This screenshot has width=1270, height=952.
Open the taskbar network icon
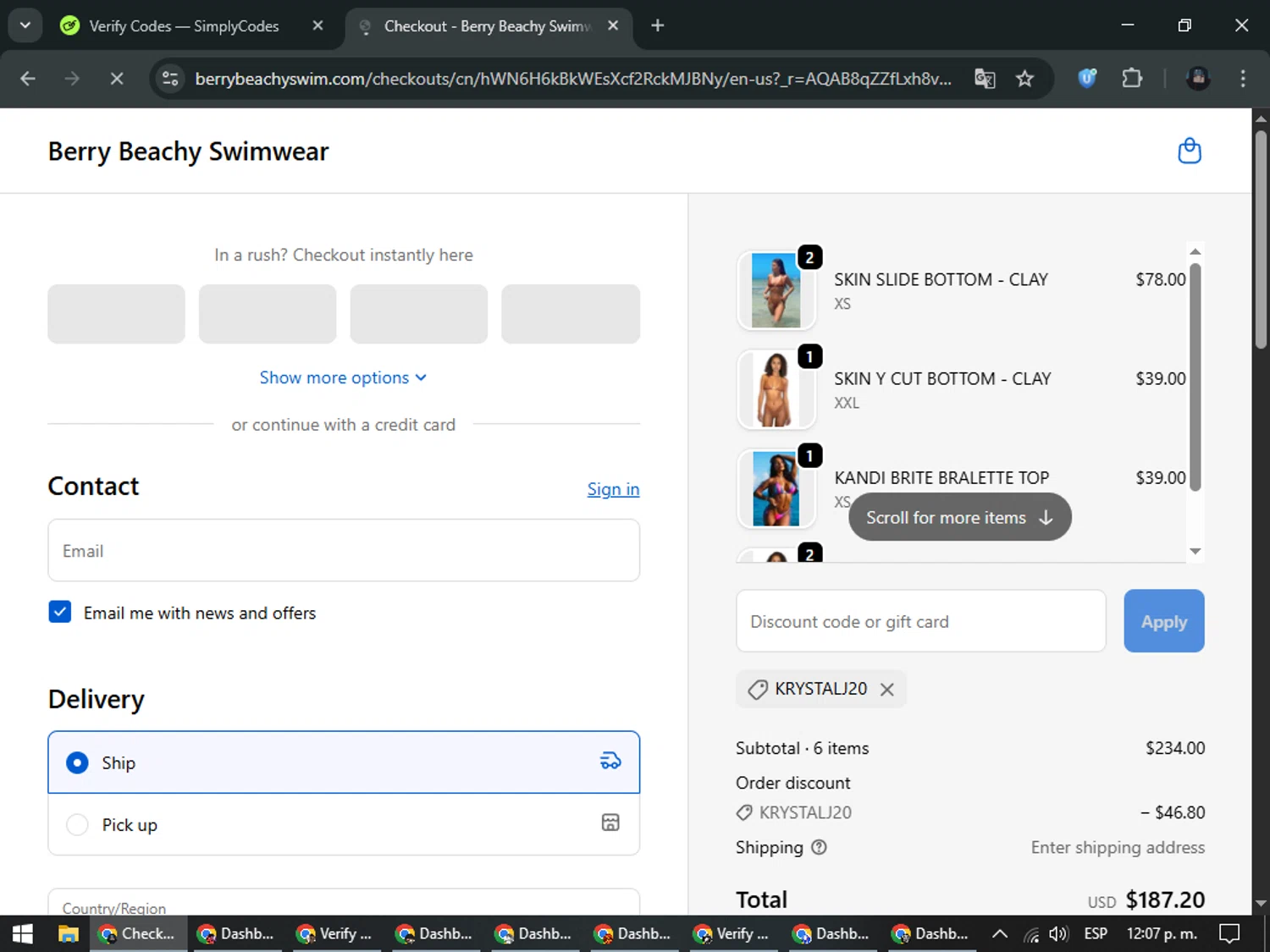(1030, 933)
